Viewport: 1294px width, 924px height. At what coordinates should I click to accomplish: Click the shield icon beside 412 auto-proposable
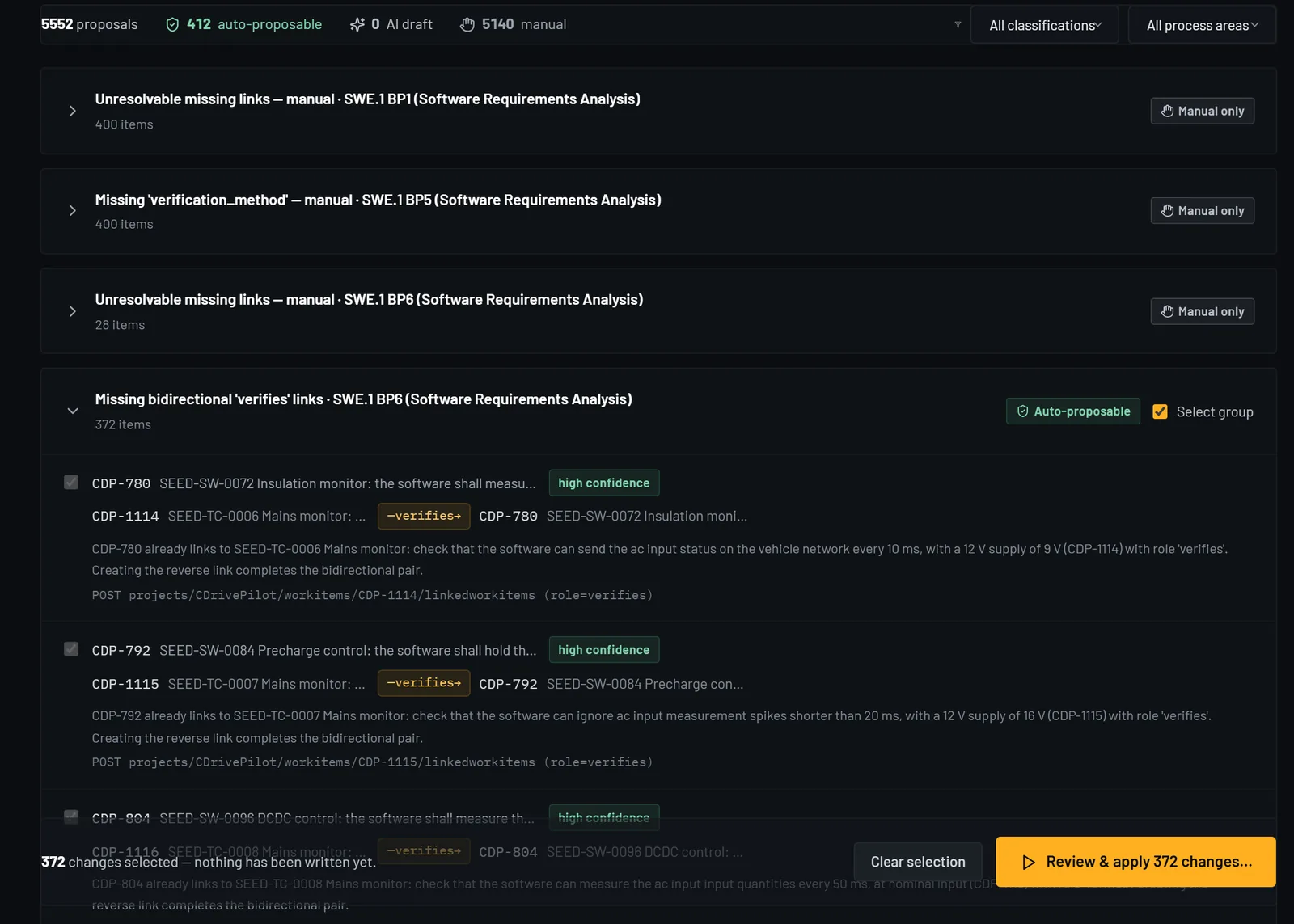tap(172, 25)
